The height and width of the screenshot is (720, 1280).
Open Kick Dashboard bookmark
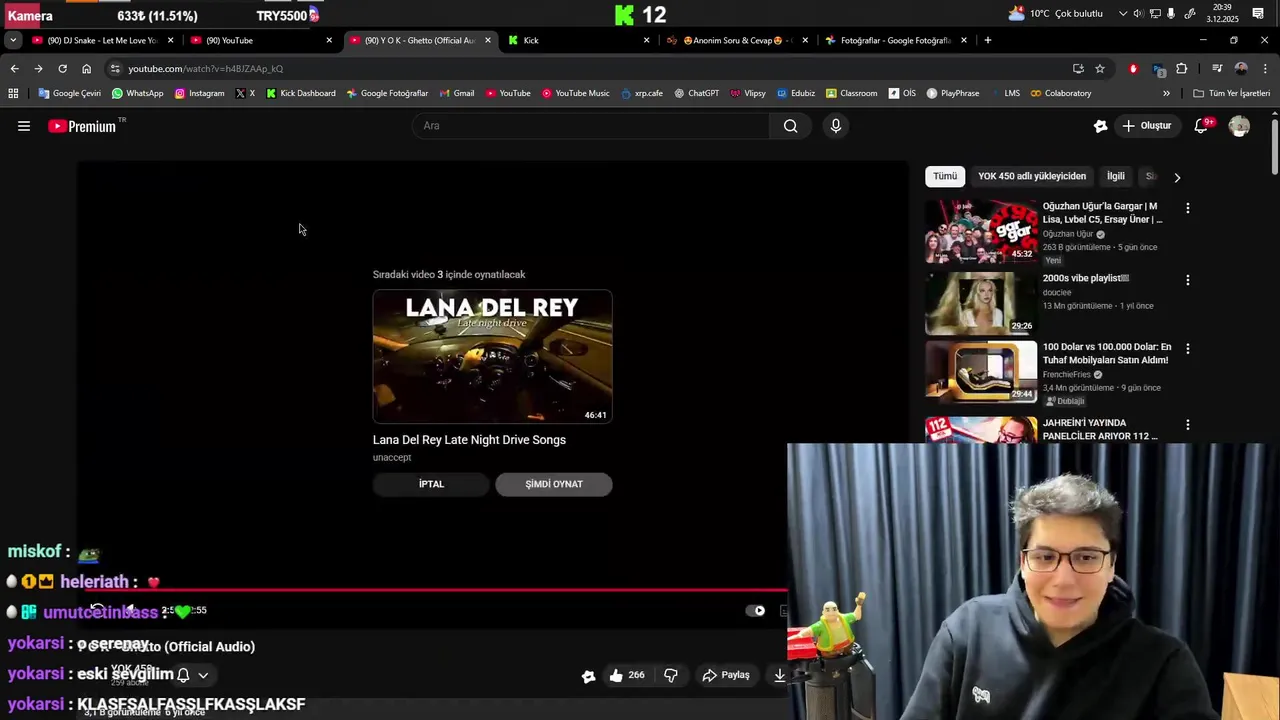[301, 93]
